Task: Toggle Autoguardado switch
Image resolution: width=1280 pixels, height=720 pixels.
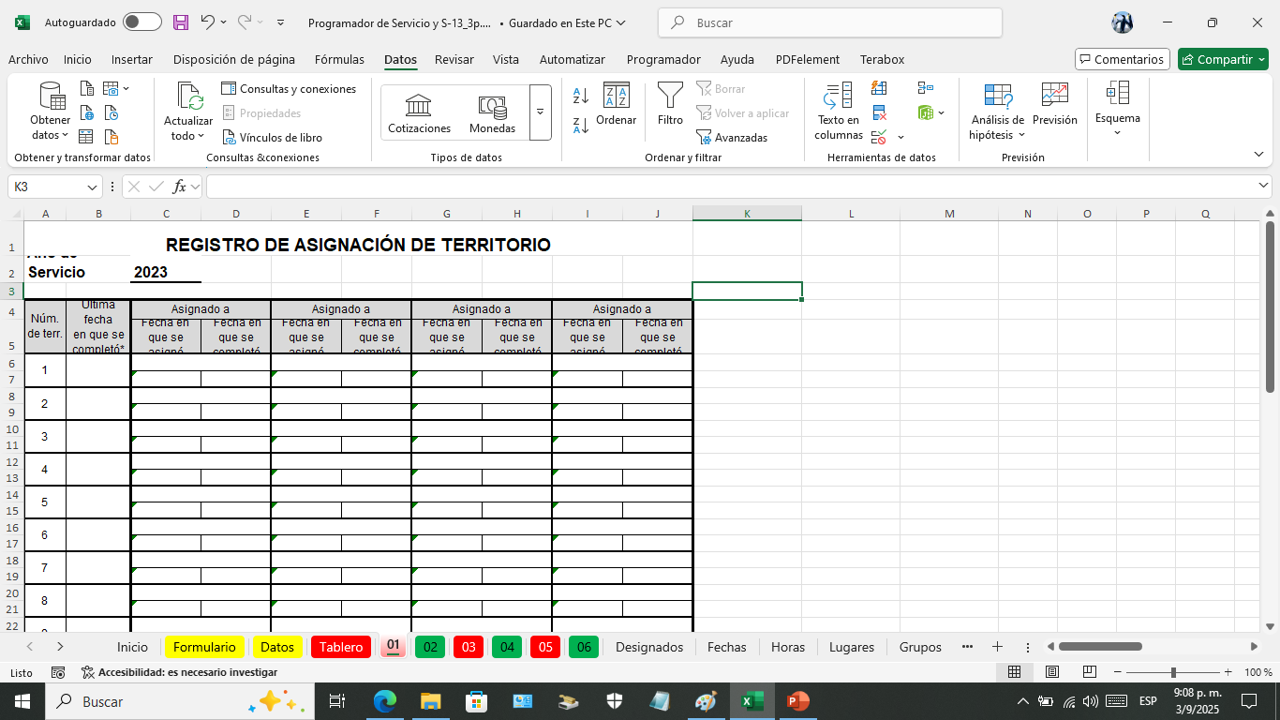Action: [142, 22]
